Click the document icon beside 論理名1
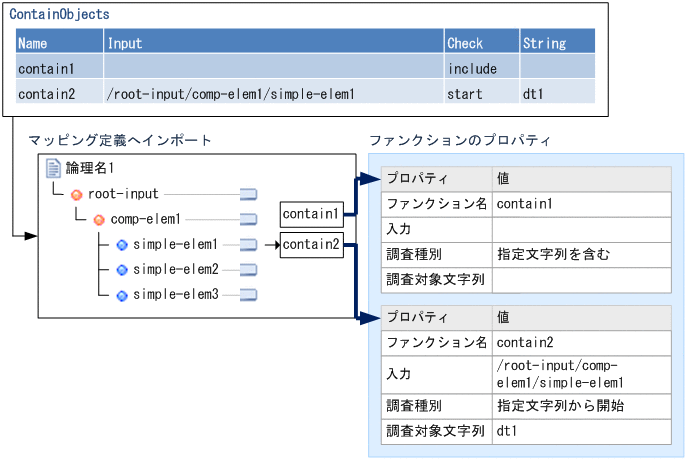The width and height of the screenshot is (687, 460). click(54, 168)
